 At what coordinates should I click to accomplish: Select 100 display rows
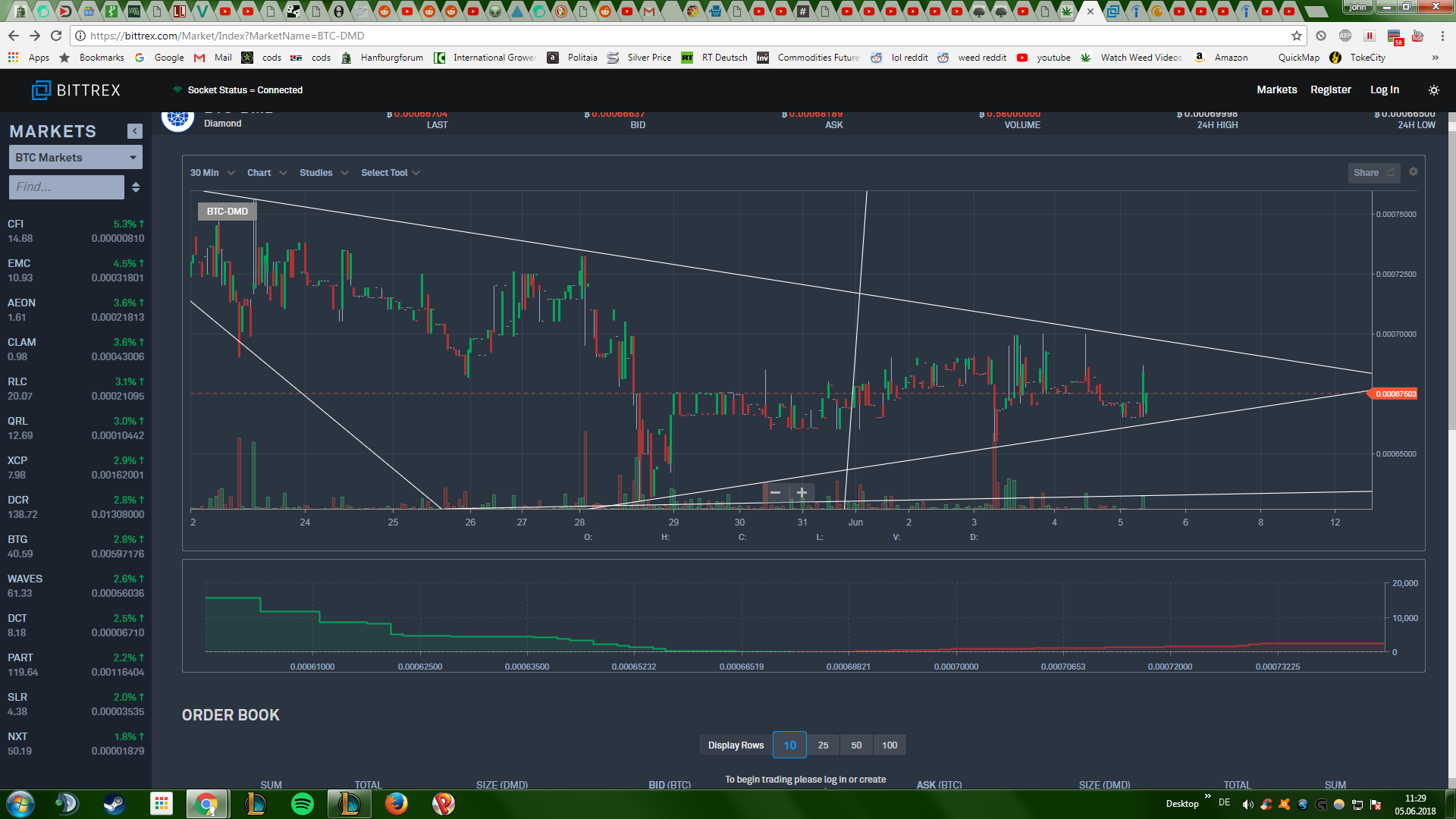(890, 745)
